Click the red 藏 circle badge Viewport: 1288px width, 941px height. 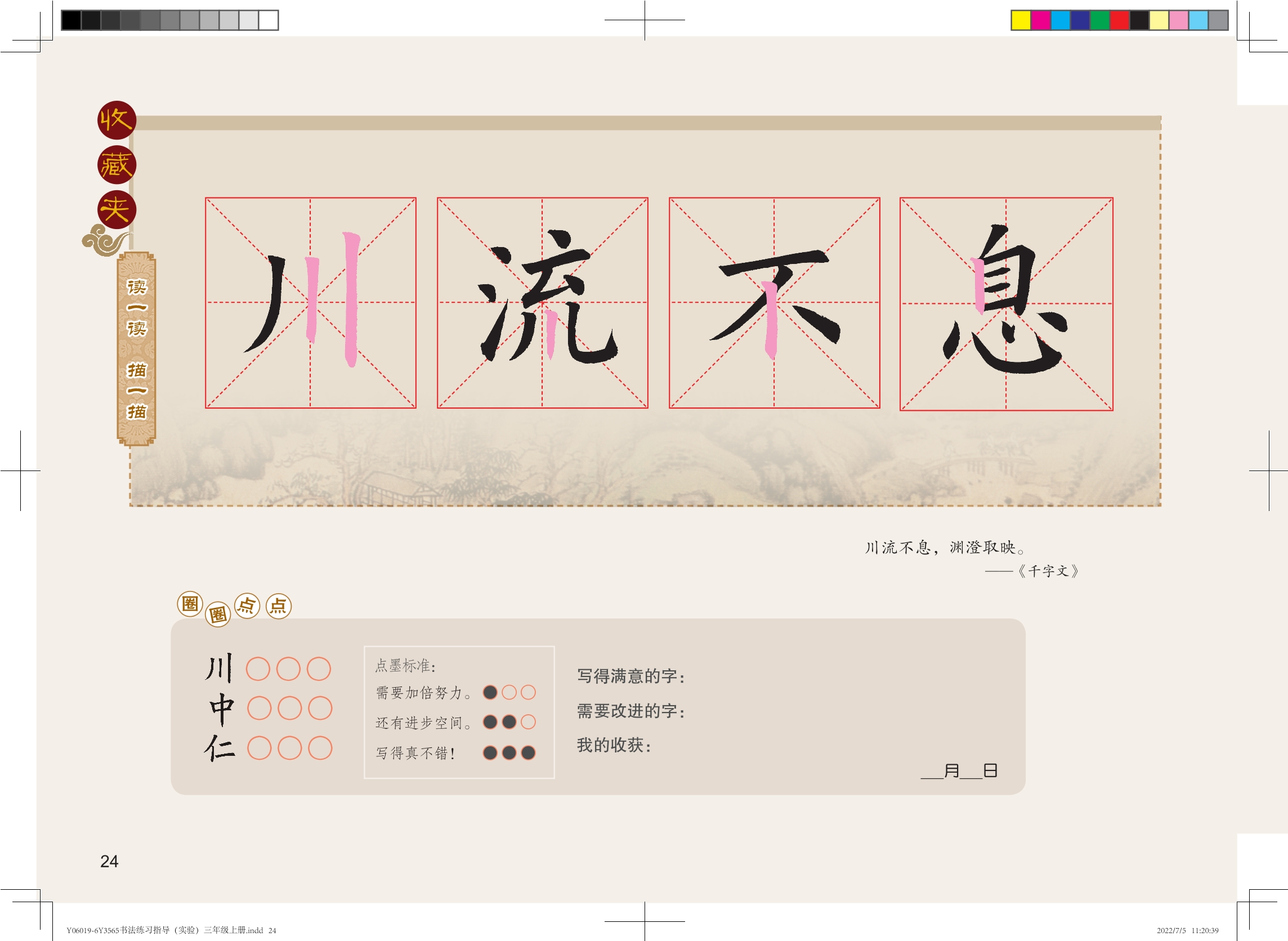[116, 165]
